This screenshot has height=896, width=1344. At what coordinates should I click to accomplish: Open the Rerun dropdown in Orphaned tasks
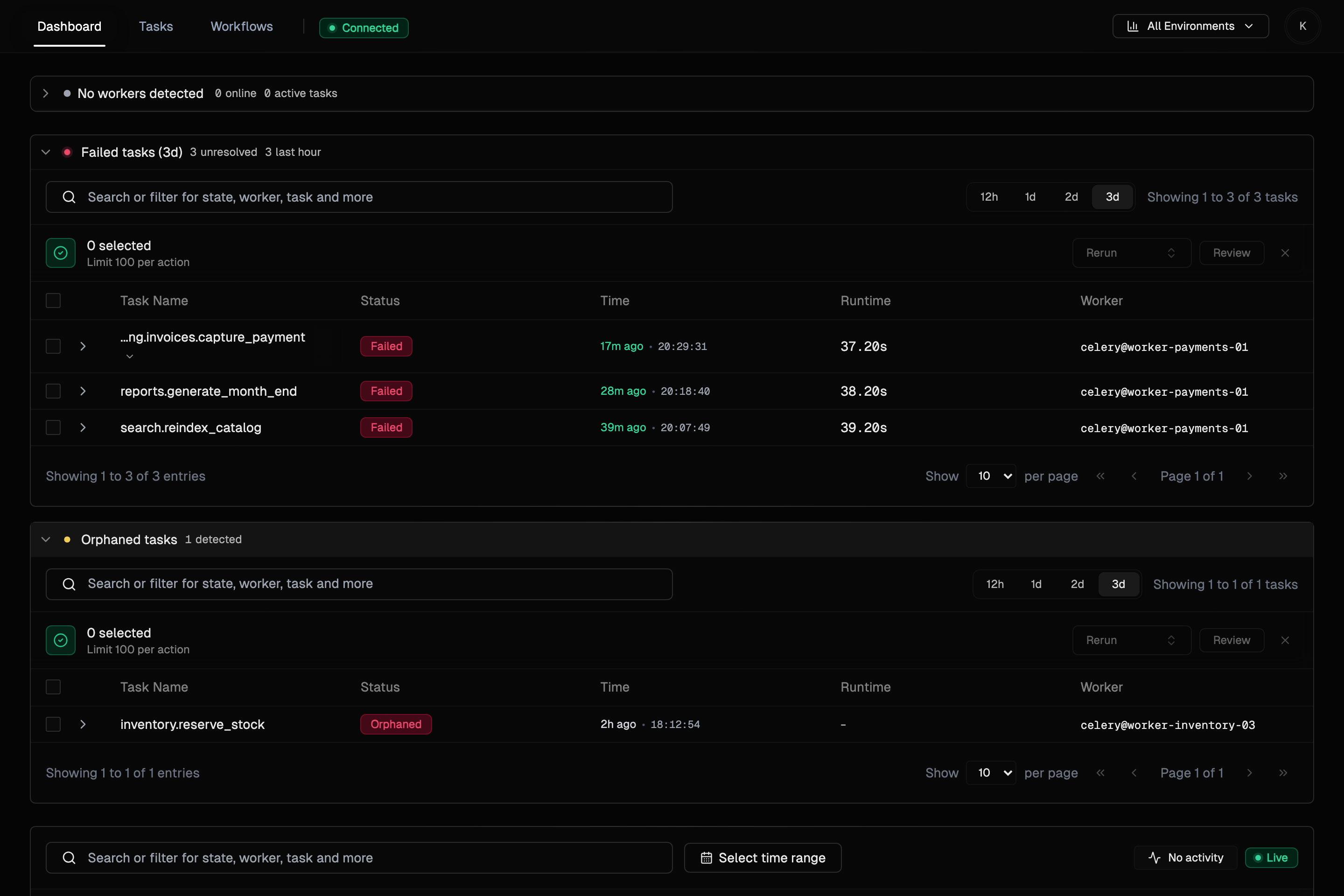pos(1131,641)
